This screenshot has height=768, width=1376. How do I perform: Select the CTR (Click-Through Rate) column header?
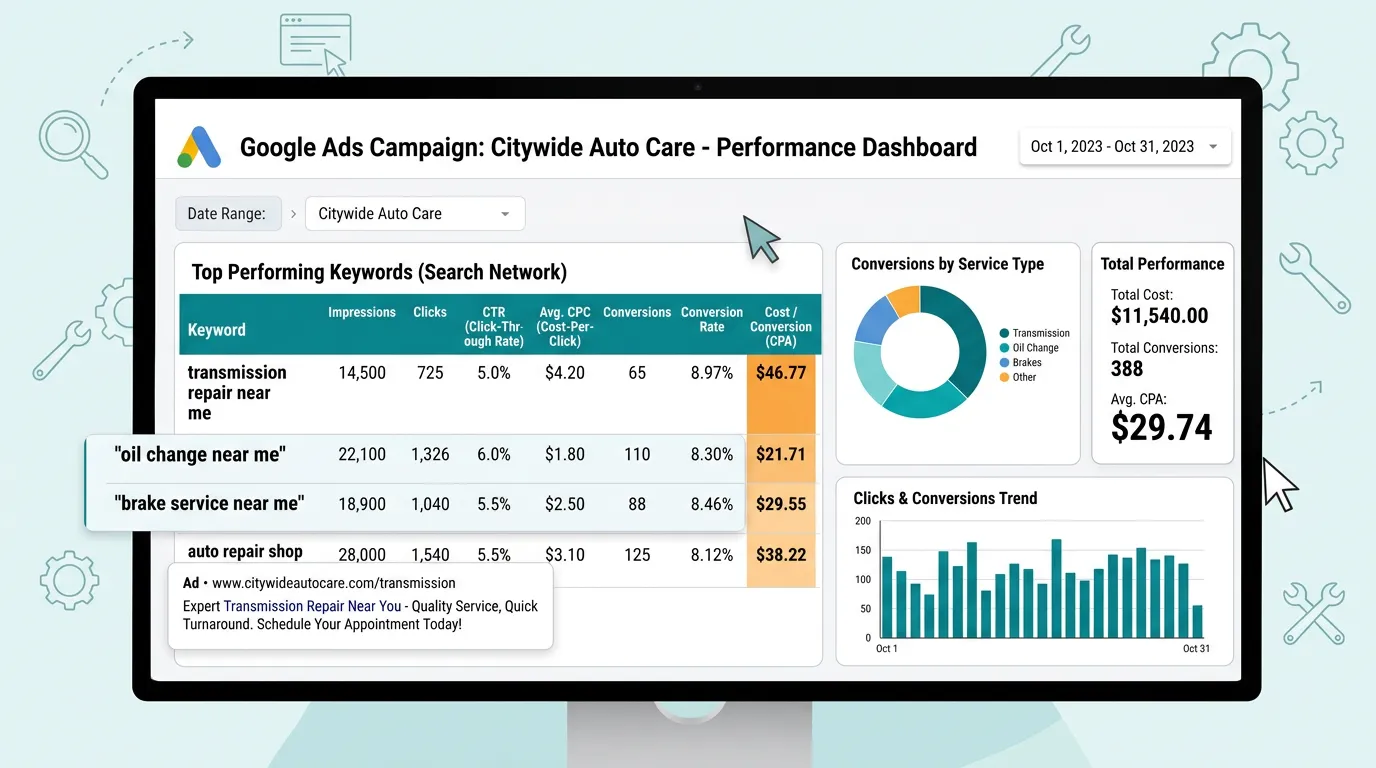[494, 326]
